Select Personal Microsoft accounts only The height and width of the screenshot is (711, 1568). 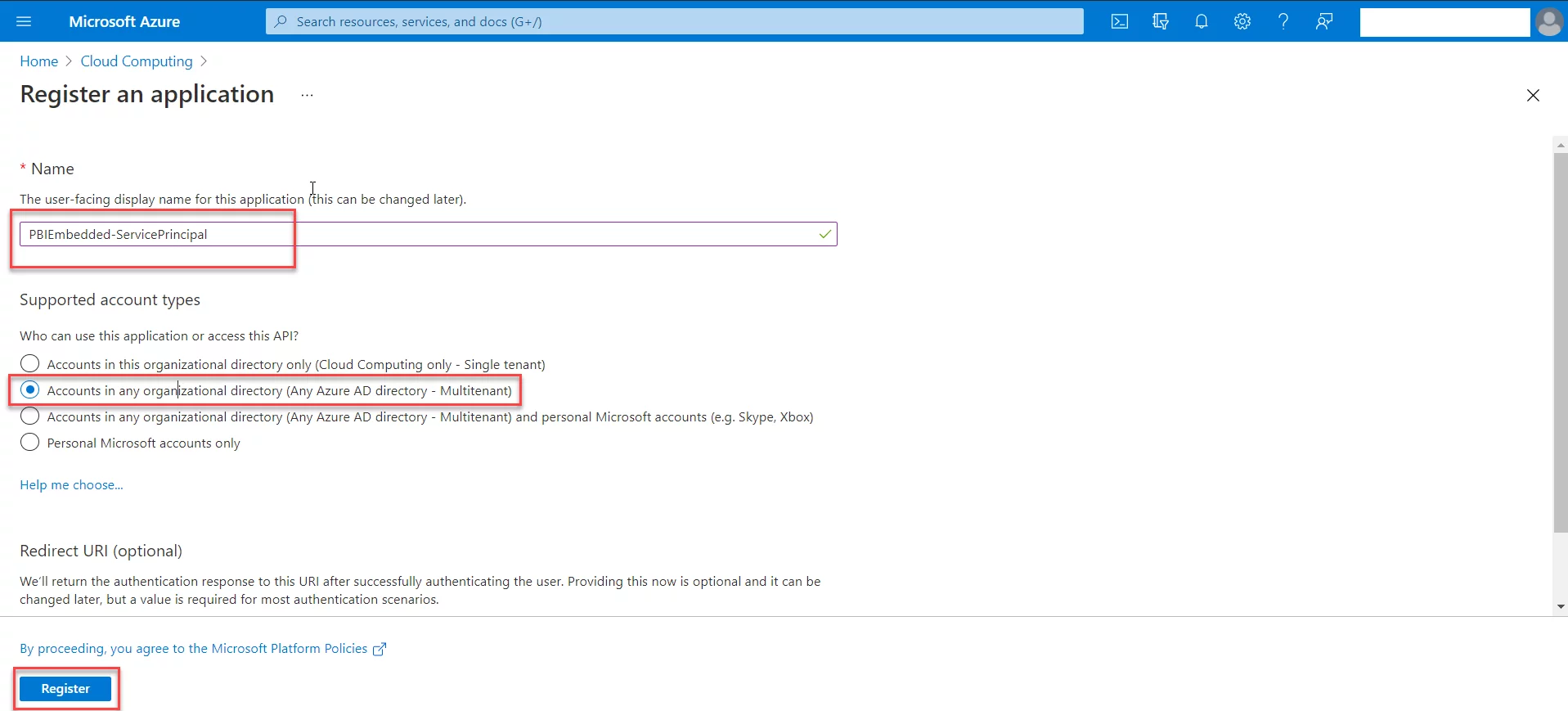pyautogui.click(x=30, y=442)
